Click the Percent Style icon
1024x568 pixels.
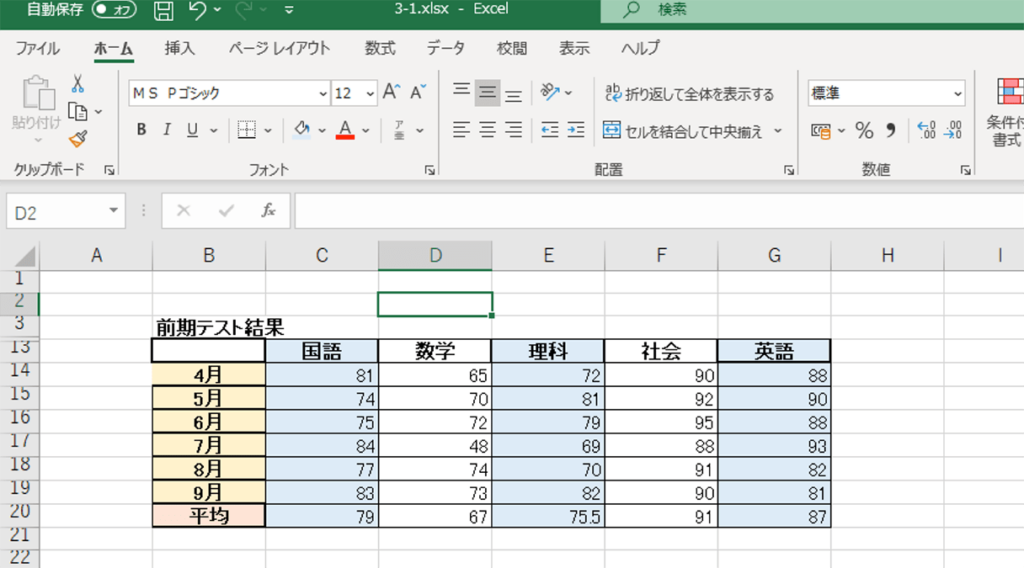click(864, 130)
